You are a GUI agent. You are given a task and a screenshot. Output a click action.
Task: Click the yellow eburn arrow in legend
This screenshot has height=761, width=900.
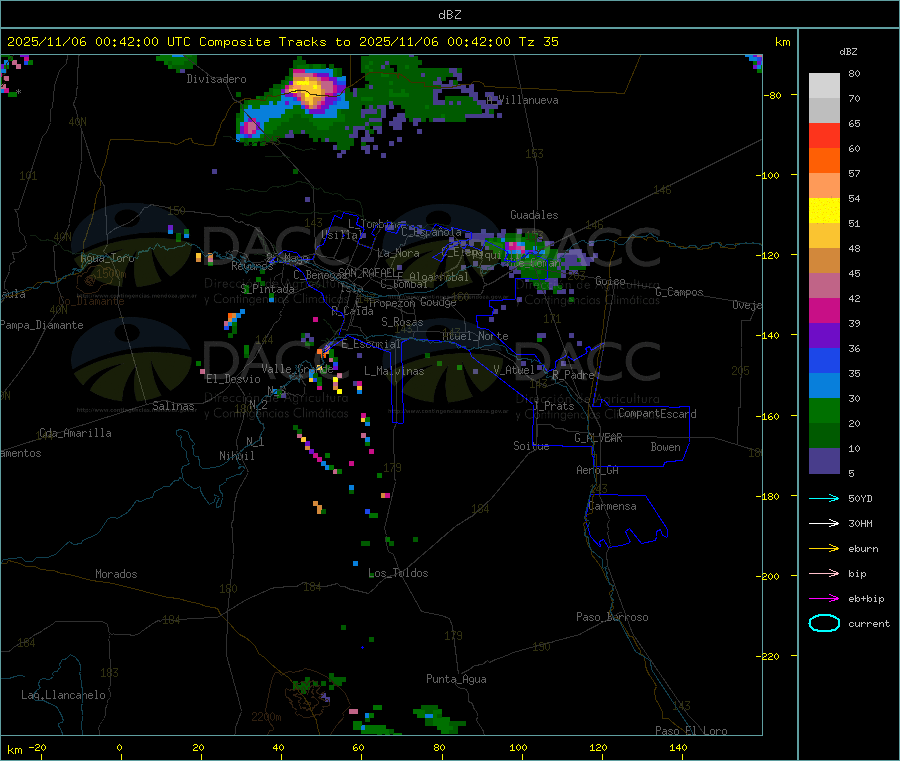[x=824, y=549]
